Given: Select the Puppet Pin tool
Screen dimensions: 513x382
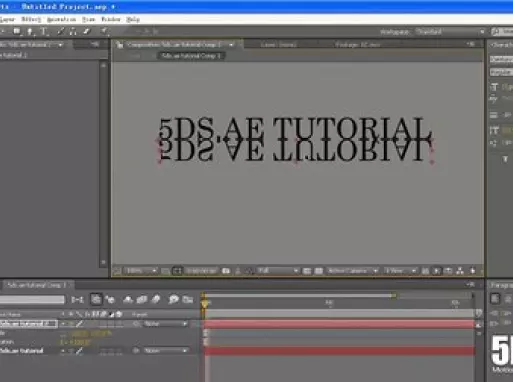Looking at the screenshot, I should tap(104, 32).
